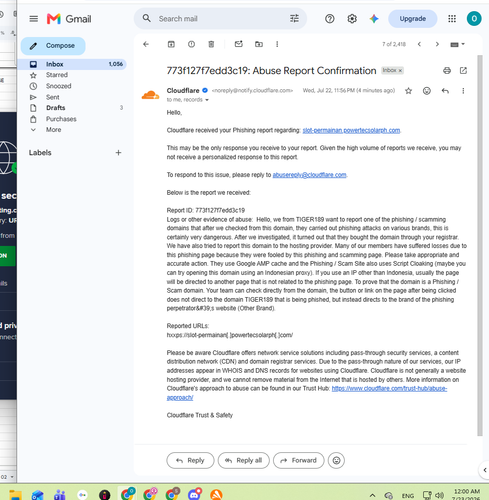489x500 pixels.
Task: Open Discord in taskbar
Action: pyautogui.click(x=195, y=495)
